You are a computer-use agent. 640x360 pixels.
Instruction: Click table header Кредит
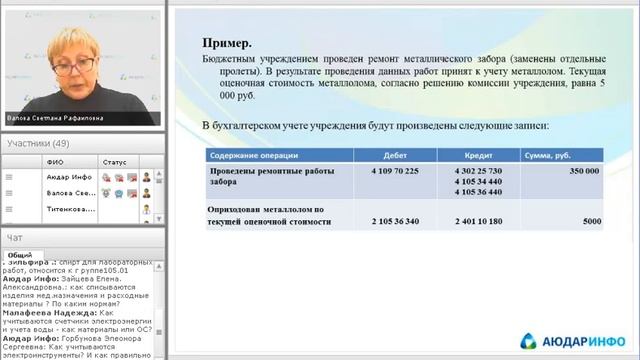click(x=478, y=156)
